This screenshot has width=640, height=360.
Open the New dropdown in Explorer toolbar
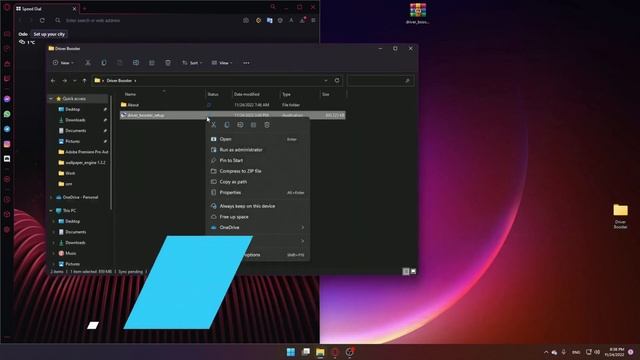coord(63,63)
